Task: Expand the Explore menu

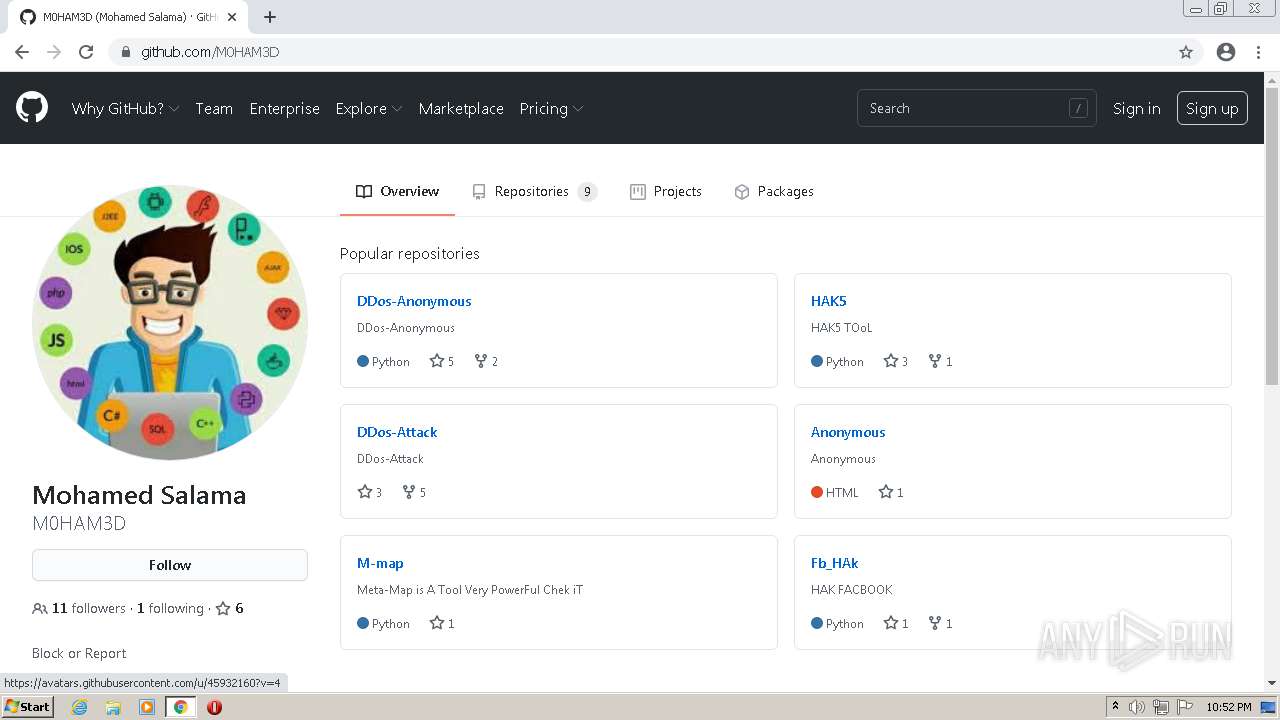Action: (x=368, y=109)
